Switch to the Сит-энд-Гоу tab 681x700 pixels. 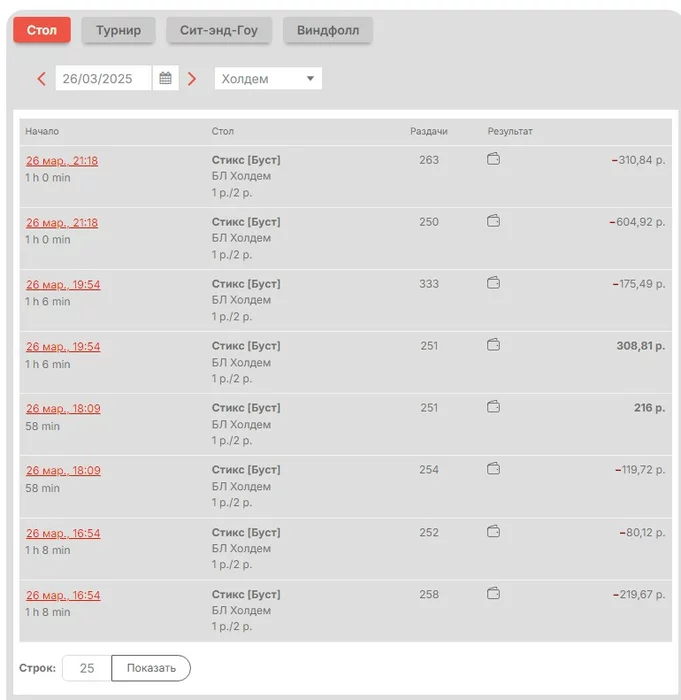(x=218, y=30)
